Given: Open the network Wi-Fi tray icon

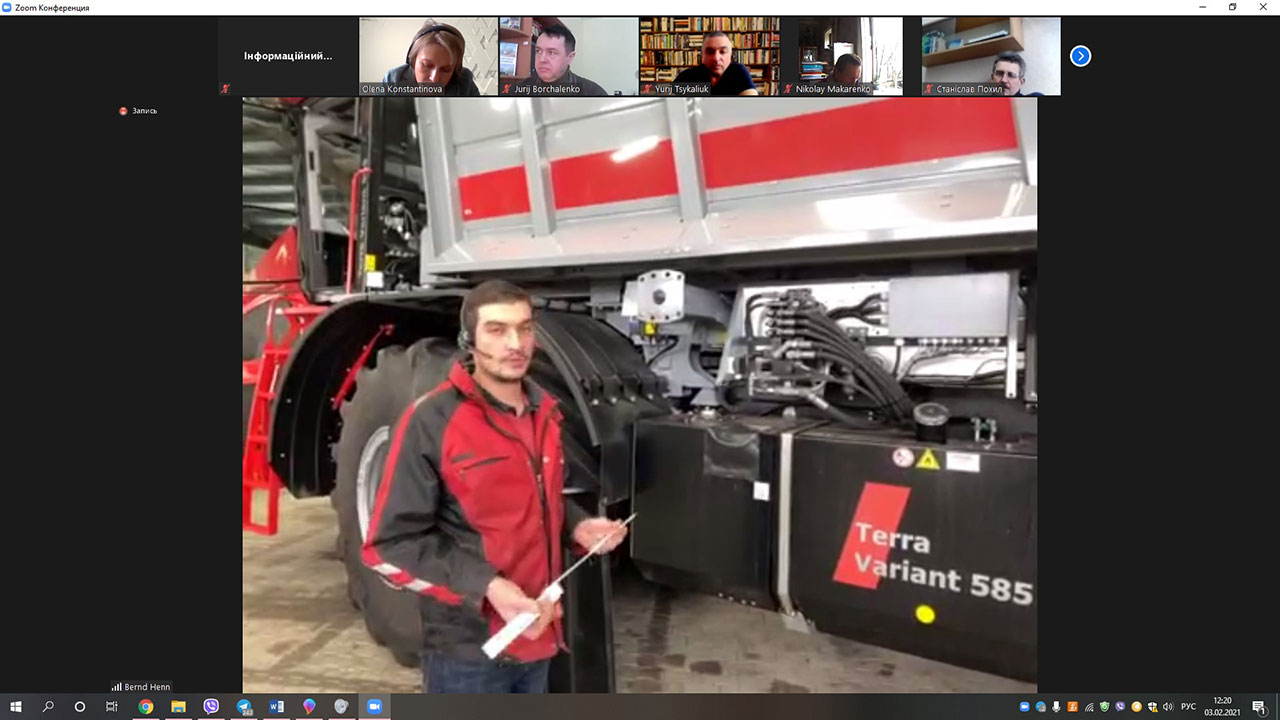Looking at the screenshot, I should click(1088, 707).
